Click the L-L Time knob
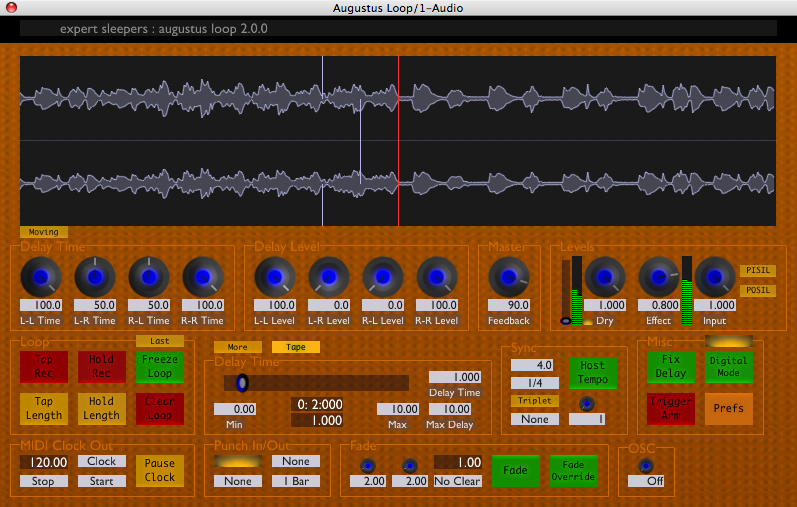Viewport: 797px width, 507px height. 41,277
